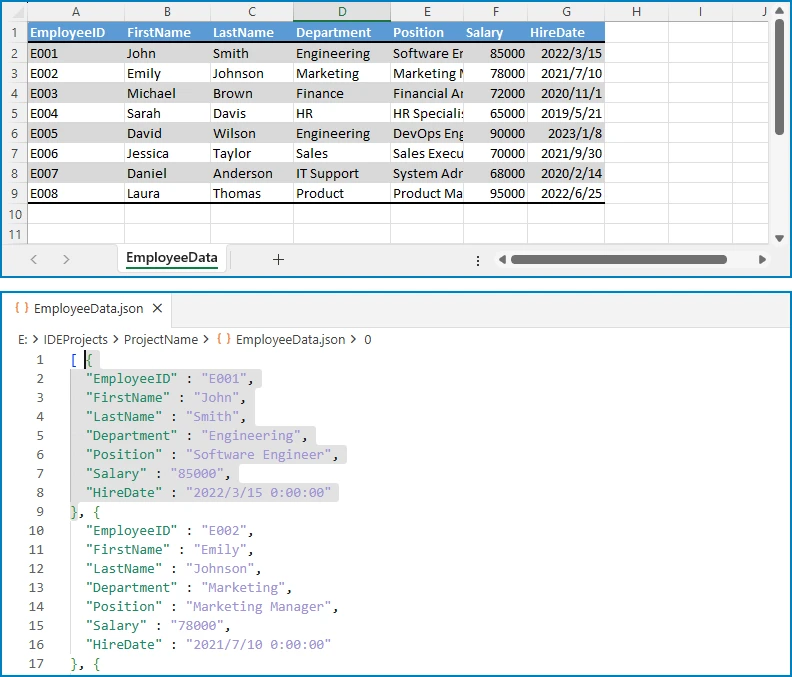
Task: Select cell containing E004
Action: point(76,113)
